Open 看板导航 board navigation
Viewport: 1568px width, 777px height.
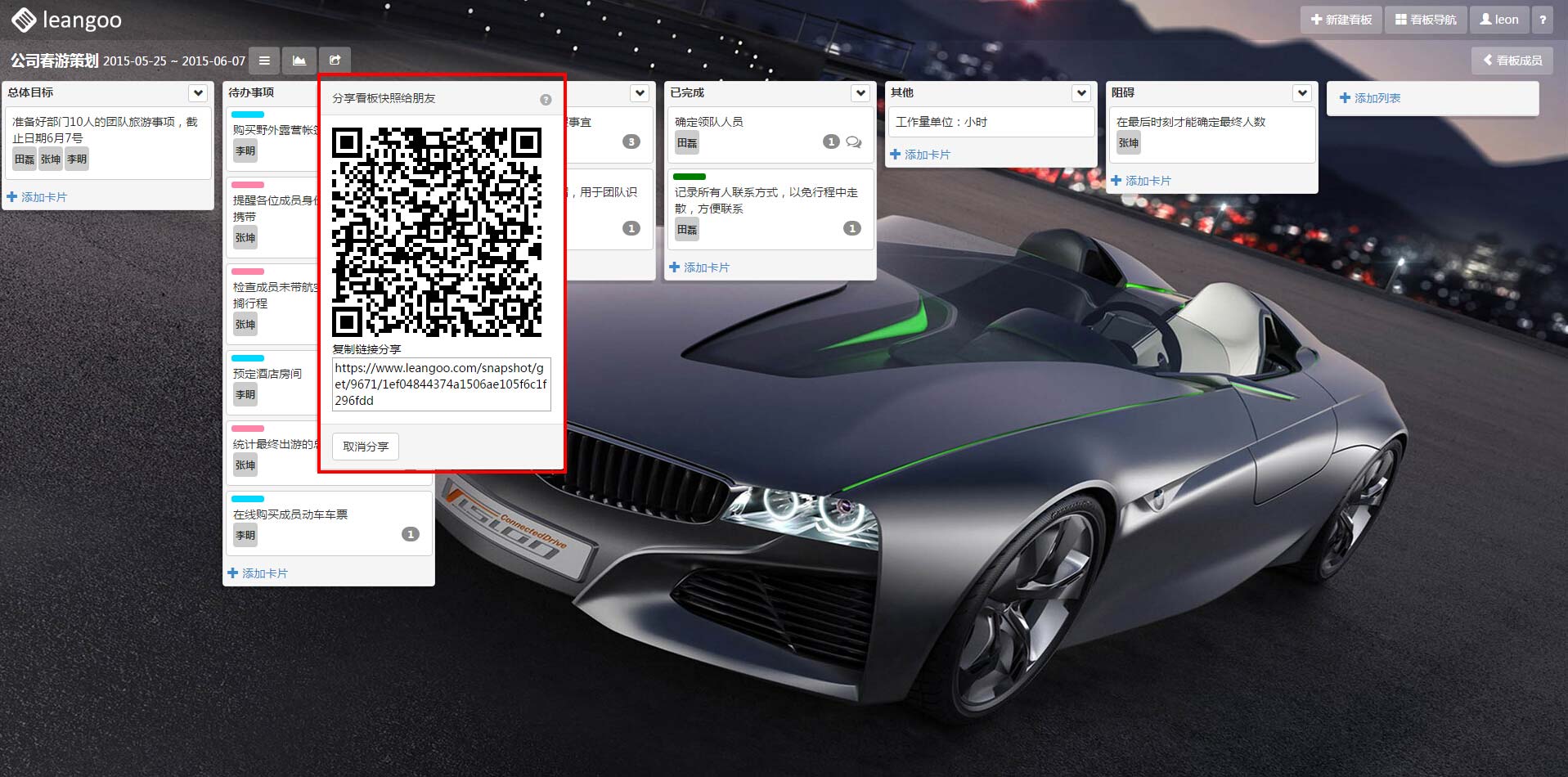pyautogui.click(x=1426, y=20)
